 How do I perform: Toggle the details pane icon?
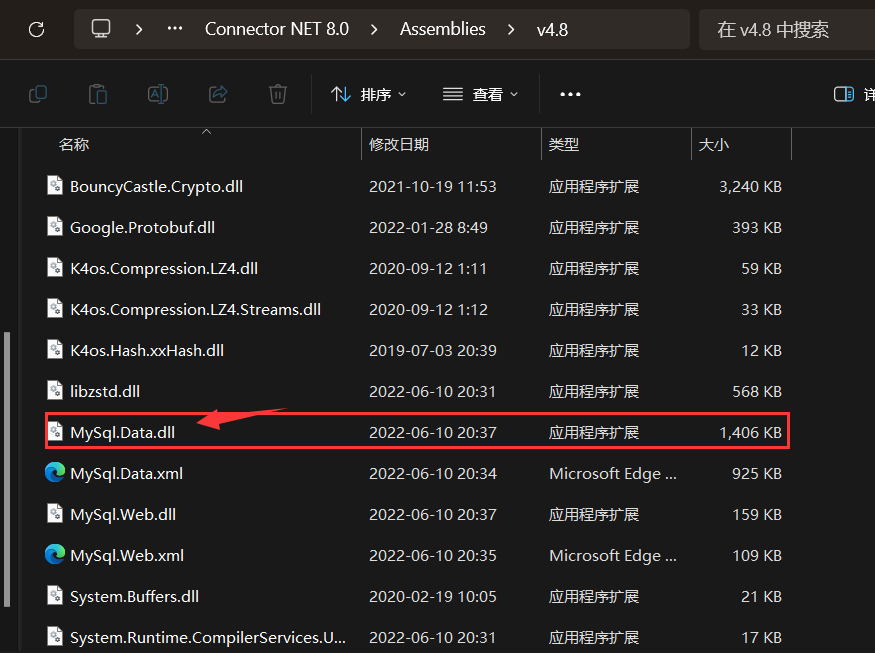pyautogui.click(x=844, y=94)
